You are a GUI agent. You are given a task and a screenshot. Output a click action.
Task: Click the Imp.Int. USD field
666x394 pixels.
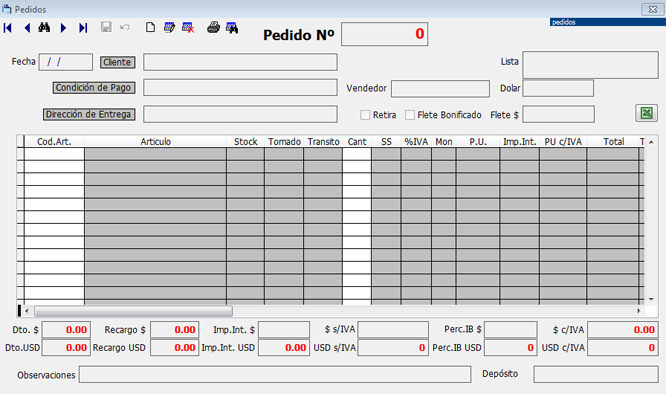pos(284,348)
